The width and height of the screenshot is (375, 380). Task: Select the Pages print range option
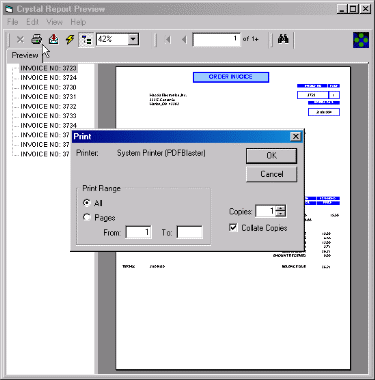87,217
